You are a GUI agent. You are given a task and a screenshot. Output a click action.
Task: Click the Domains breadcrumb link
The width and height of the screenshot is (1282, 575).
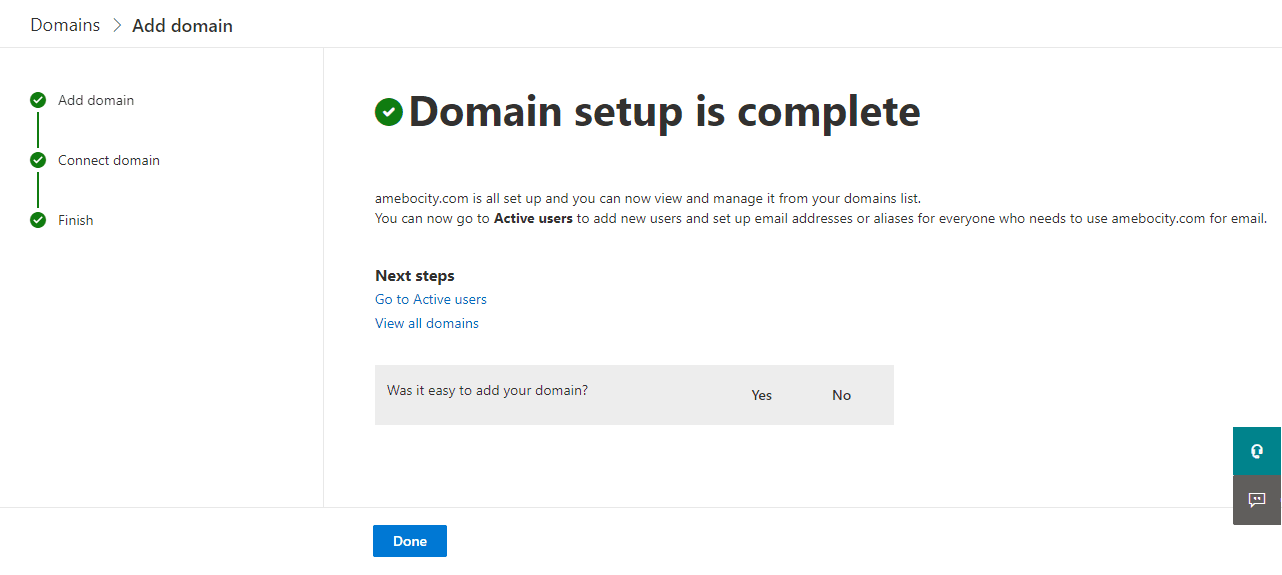(65, 25)
